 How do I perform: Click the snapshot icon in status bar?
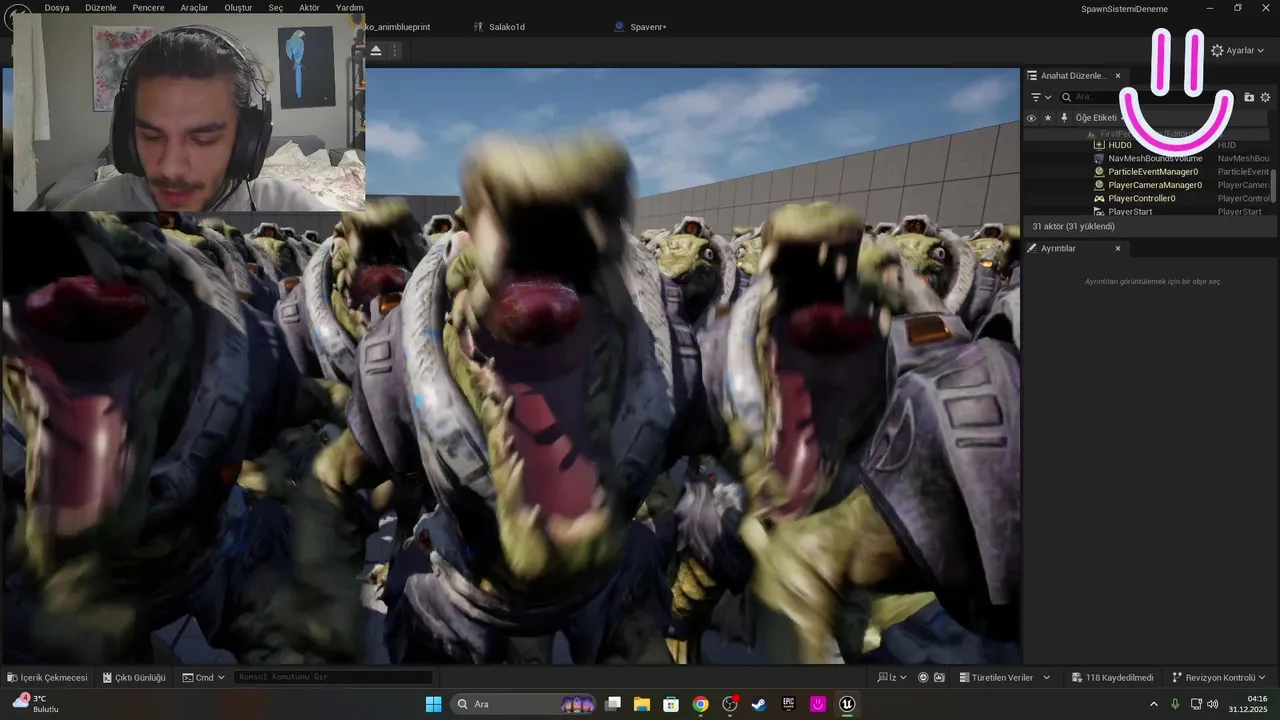click(x=939, y=677)
